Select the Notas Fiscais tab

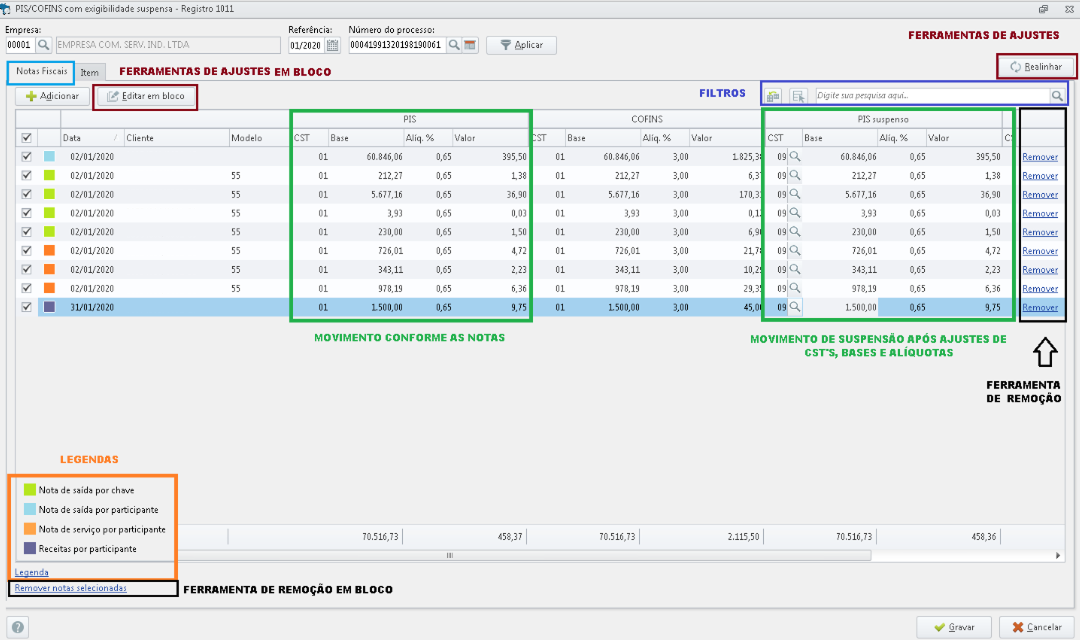(42, 72)
